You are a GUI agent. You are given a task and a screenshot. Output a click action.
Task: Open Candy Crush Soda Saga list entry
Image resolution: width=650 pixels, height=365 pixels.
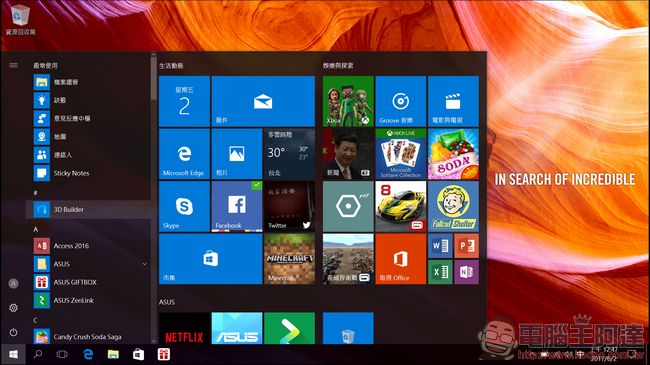click(x=89, y=336)
